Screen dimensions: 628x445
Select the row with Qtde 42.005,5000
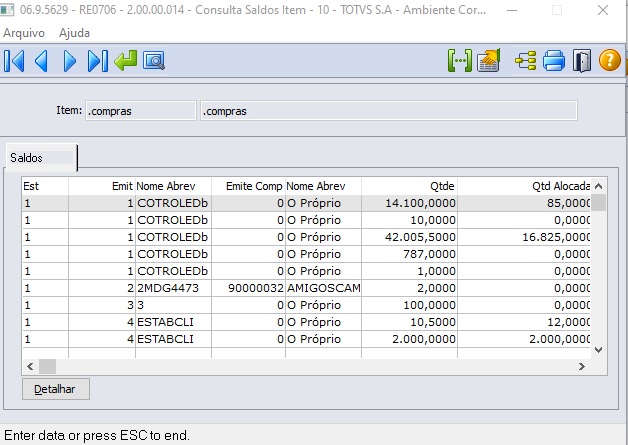click(306, 237)
